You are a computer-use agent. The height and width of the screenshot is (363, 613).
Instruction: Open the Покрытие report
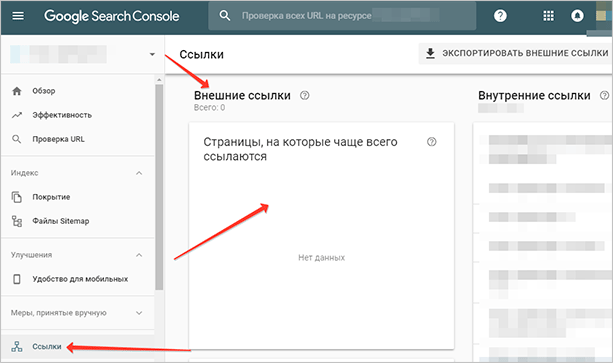tap(51, 197)
